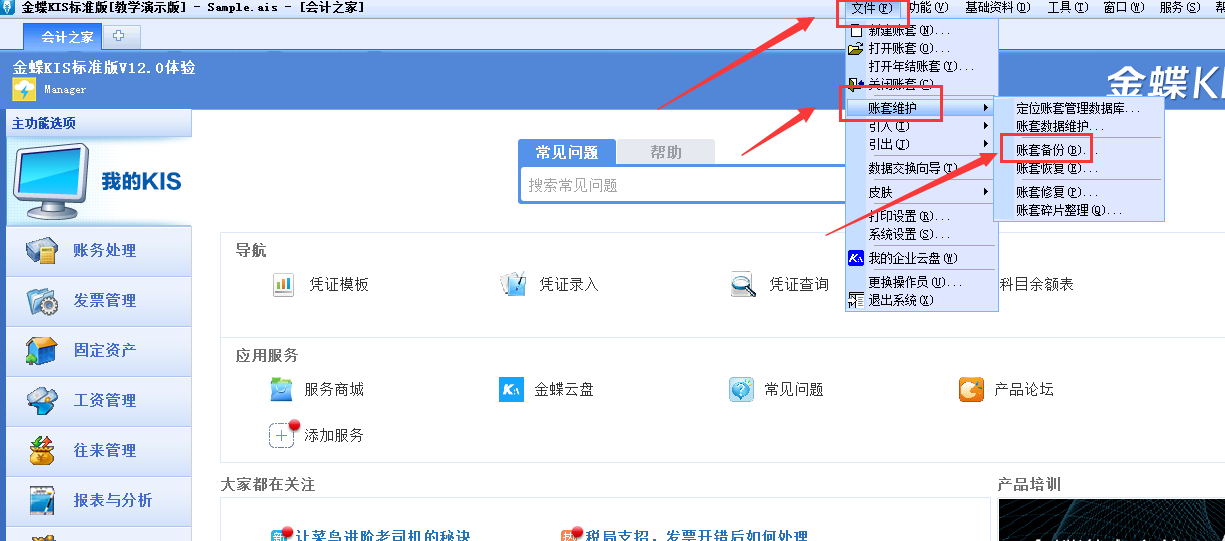Screen dimensions: 1225x541
Task: Open the 基础资料 menu
Action: pos(997,8)
